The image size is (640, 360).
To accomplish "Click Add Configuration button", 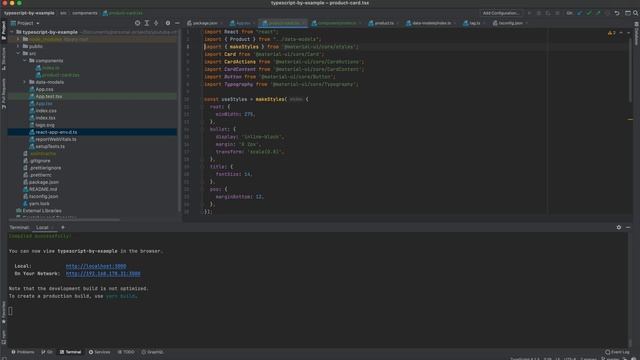I will click(501, 13).
